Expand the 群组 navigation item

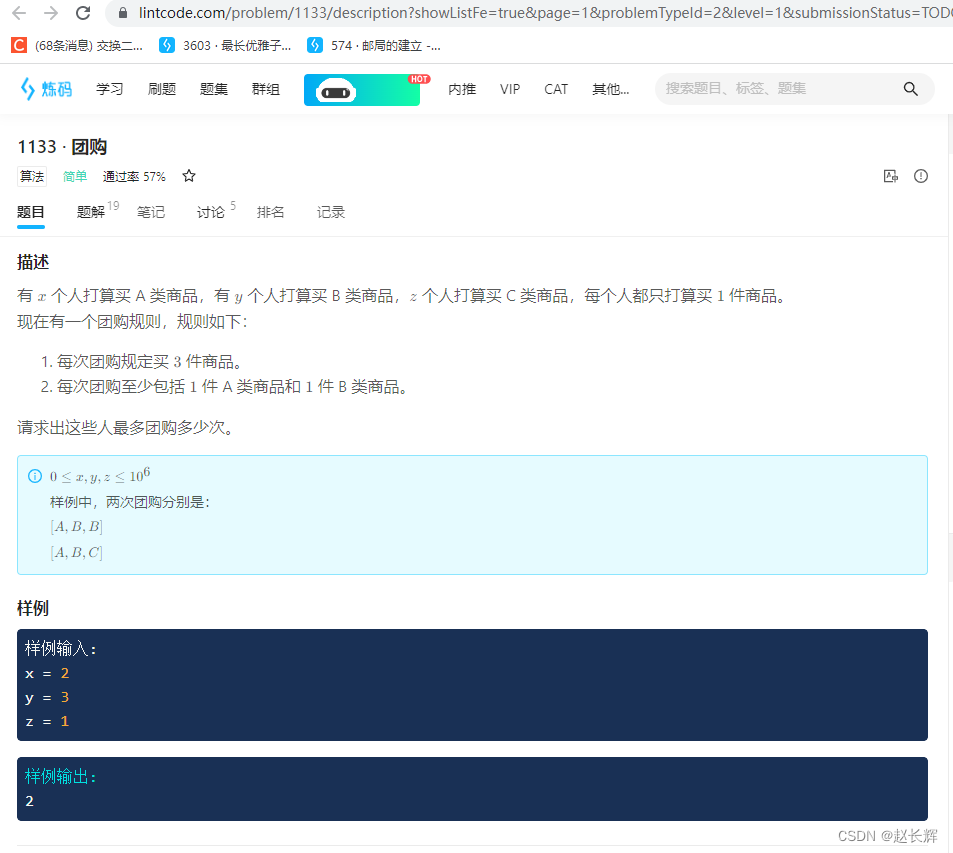[x=265, y=89]
